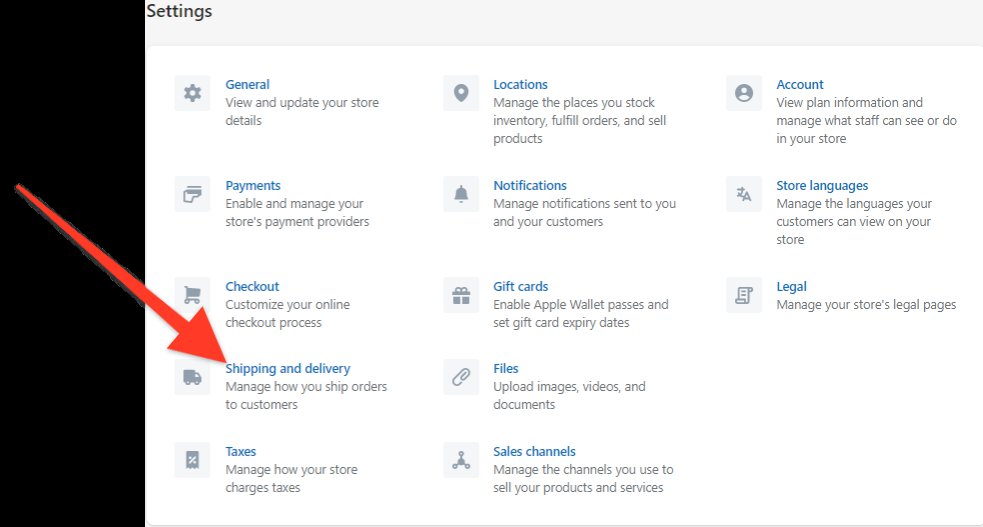Click the Gift cards present icon
The image size is (983, 527).
[x=461, y=295]
